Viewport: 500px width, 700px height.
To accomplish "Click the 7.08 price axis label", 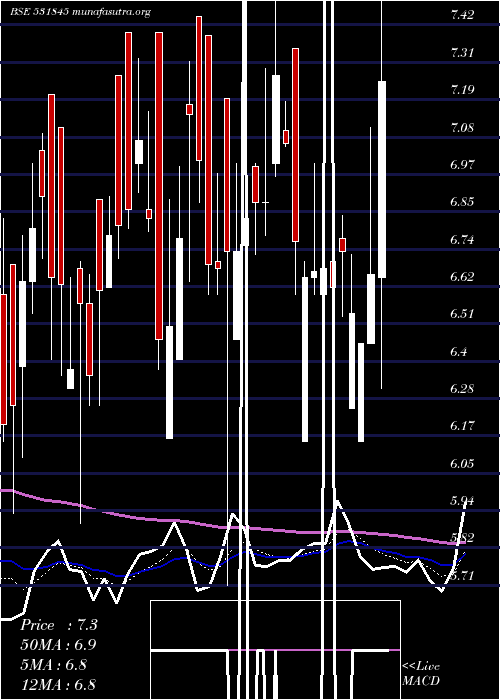I will pyautogui.click(x=462, y=128).
